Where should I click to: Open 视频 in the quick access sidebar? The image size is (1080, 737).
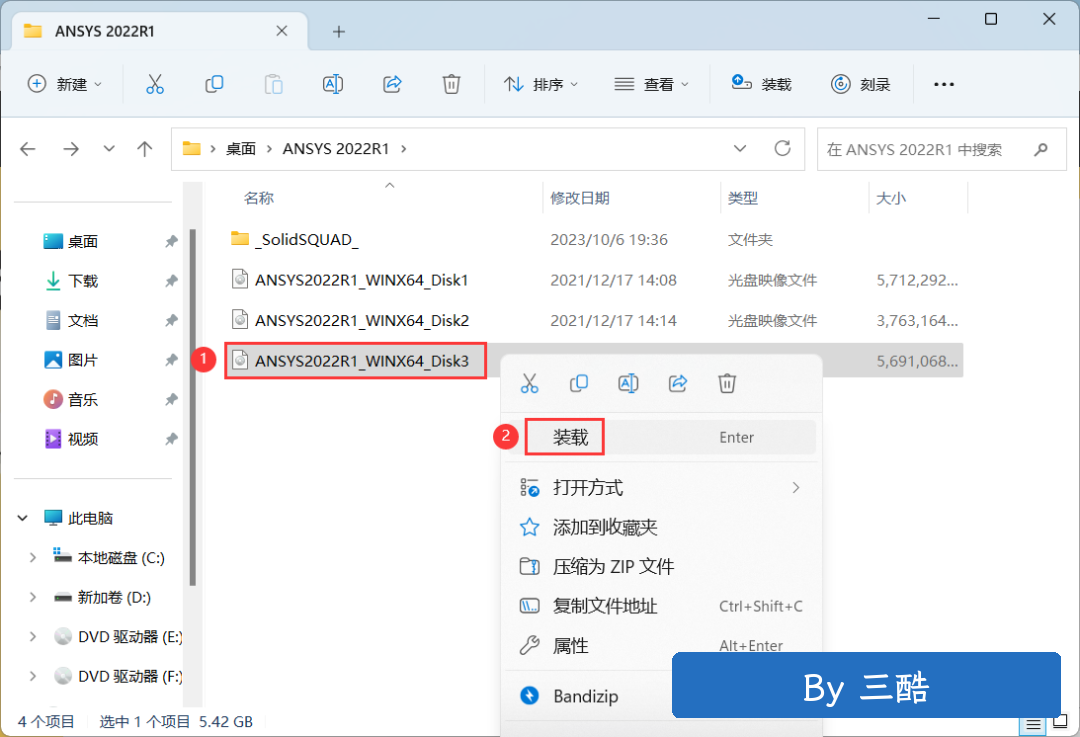click(x=83, y=439)
